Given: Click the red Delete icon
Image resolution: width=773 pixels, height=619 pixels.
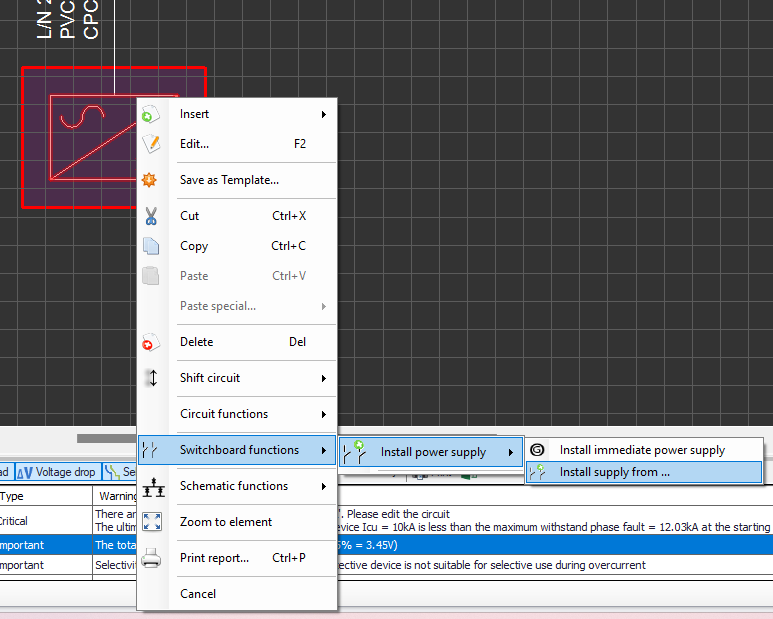Looking at the screenshot, I should pyautogui.click(x=151, y=342).
